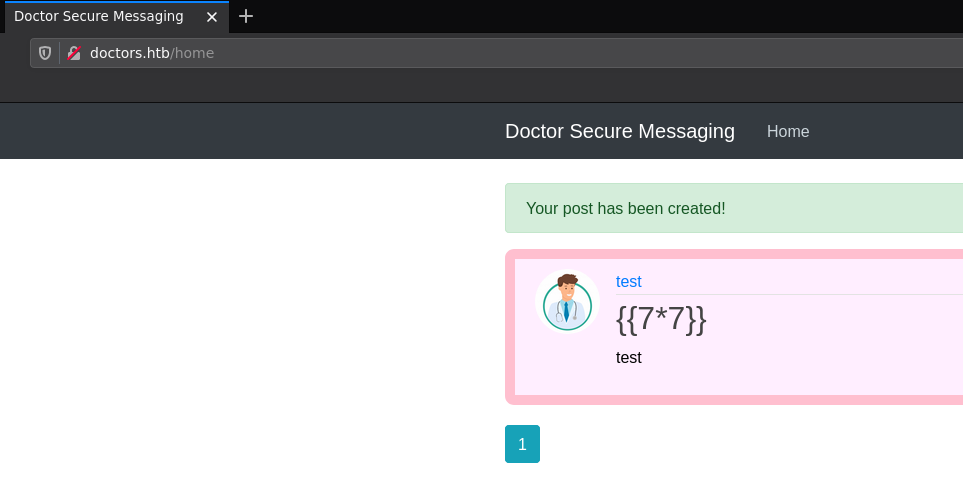963x492 pixels.
Task: Click blank white area left of the post
Action: point(250,320)
